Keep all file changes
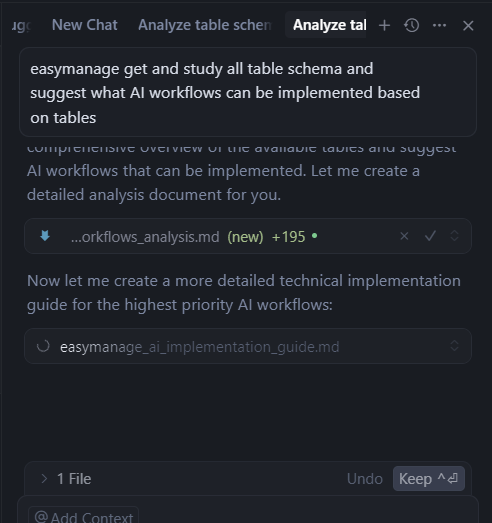This screenshot has width=492, height=523. pyautogui.click(x=429, y=479)
